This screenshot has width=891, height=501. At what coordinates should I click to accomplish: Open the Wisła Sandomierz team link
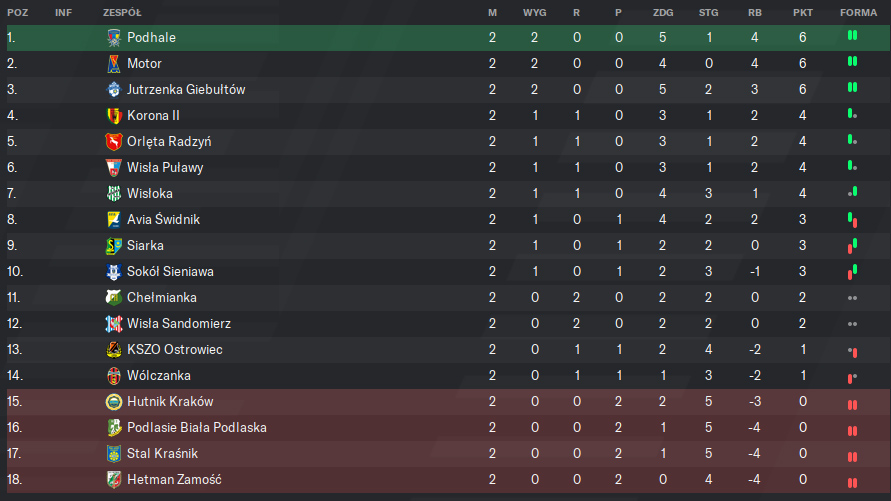(179, 323)
